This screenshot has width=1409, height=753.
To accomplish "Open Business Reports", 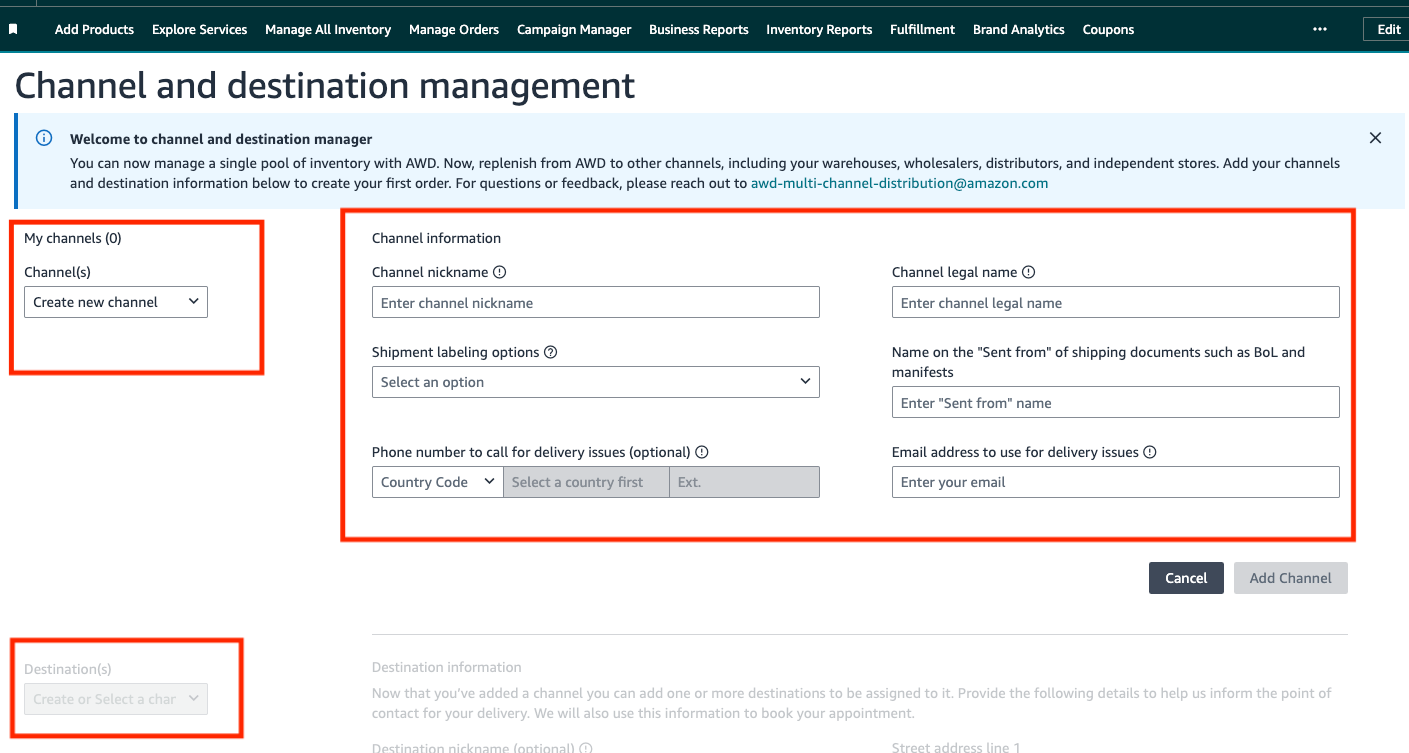I will click(x=699, y=30).
